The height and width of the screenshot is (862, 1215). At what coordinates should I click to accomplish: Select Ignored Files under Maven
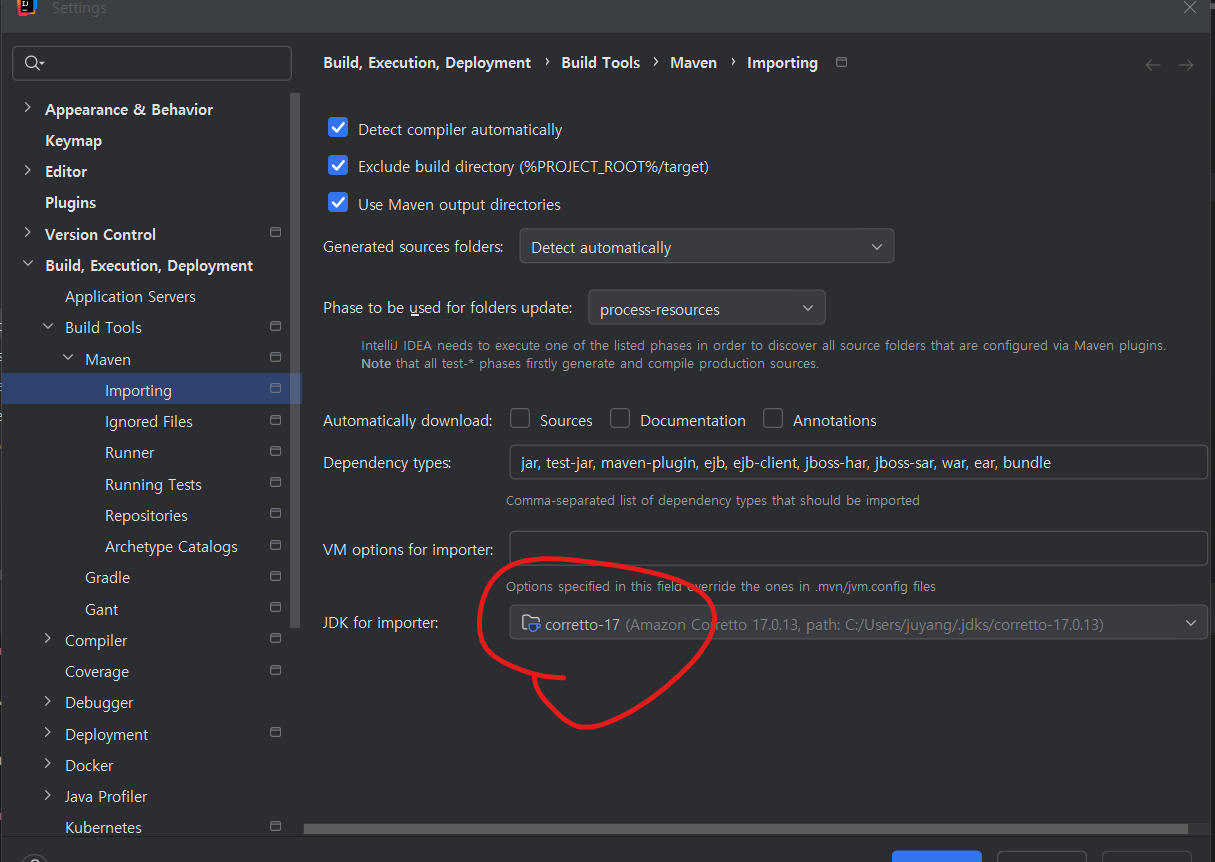tap(149, 422)
